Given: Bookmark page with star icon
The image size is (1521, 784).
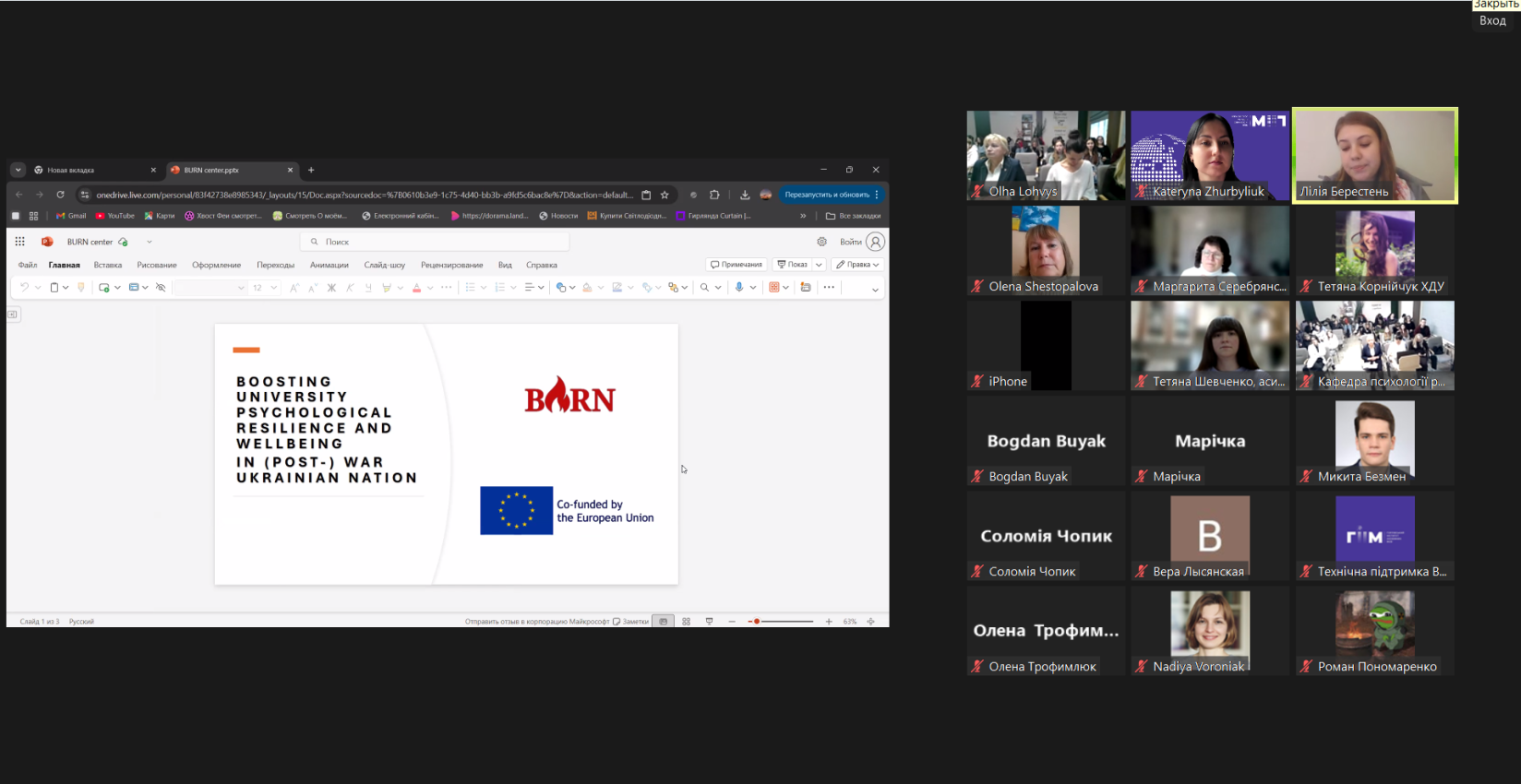Looking at the screenshot, I should click(665, 195).
